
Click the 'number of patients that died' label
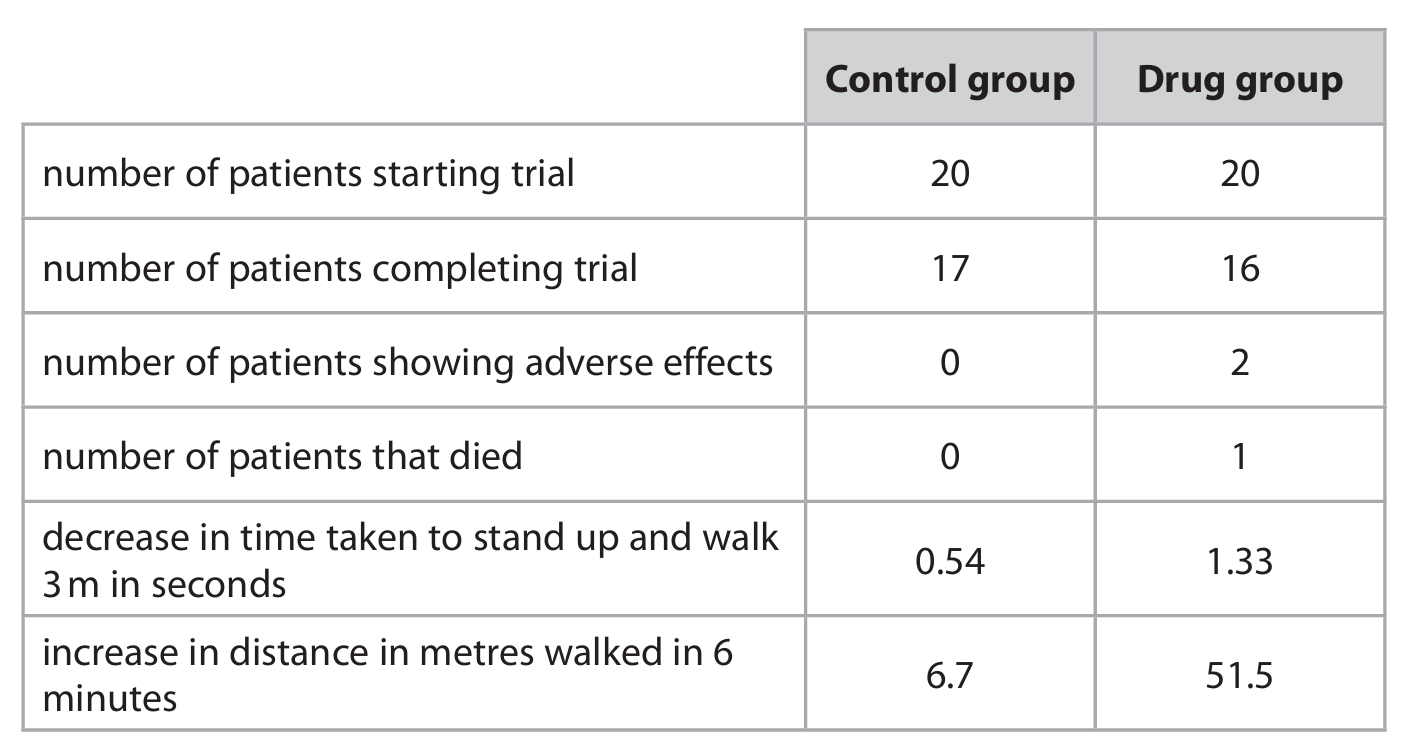click(x=282, y=456)
